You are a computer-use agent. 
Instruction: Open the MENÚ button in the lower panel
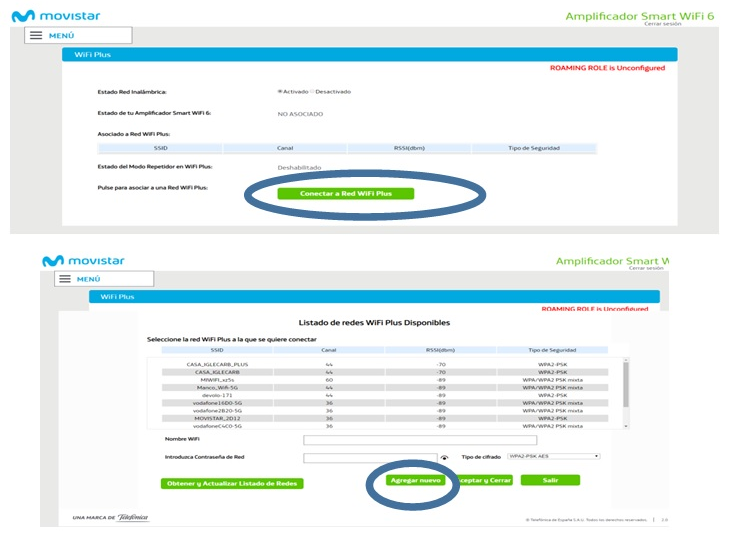click(80, 279)
